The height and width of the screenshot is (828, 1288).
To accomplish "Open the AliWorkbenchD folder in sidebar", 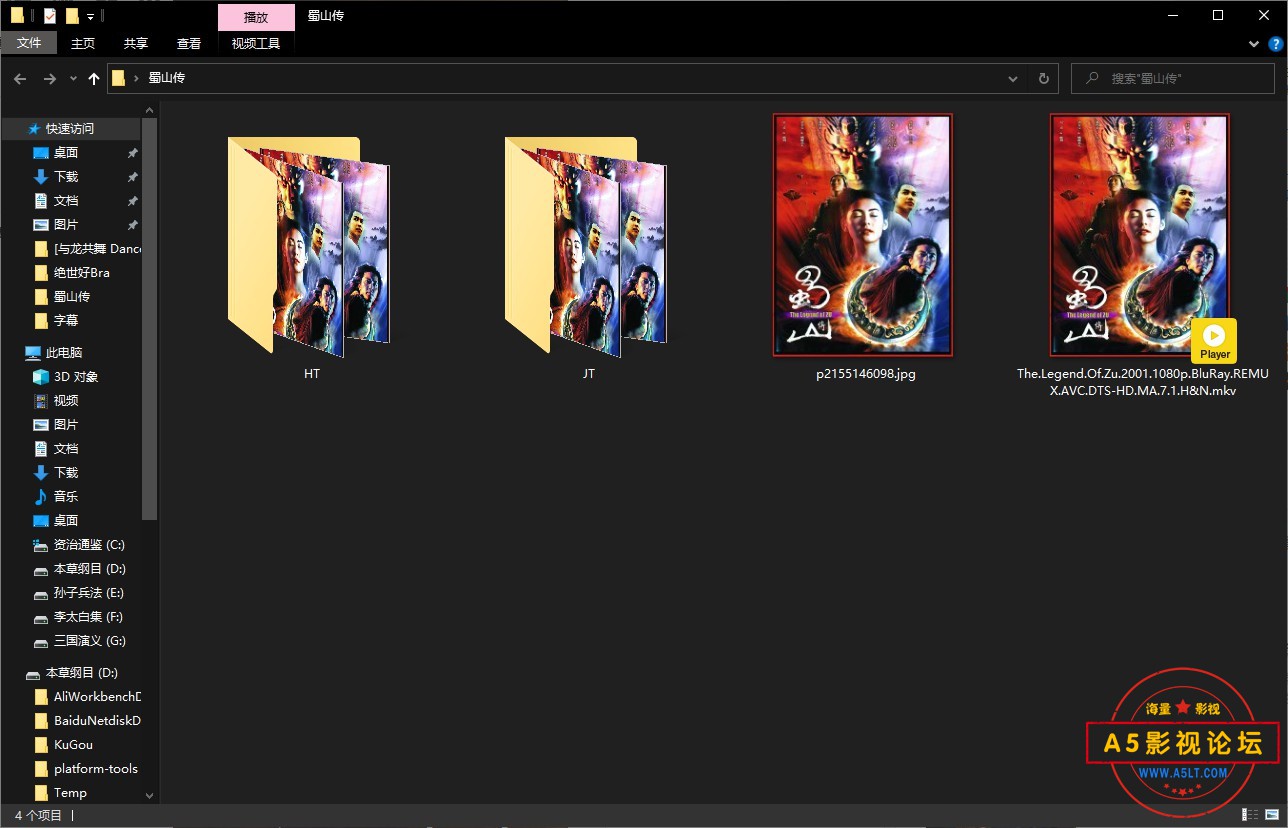I will click(97, 696).
